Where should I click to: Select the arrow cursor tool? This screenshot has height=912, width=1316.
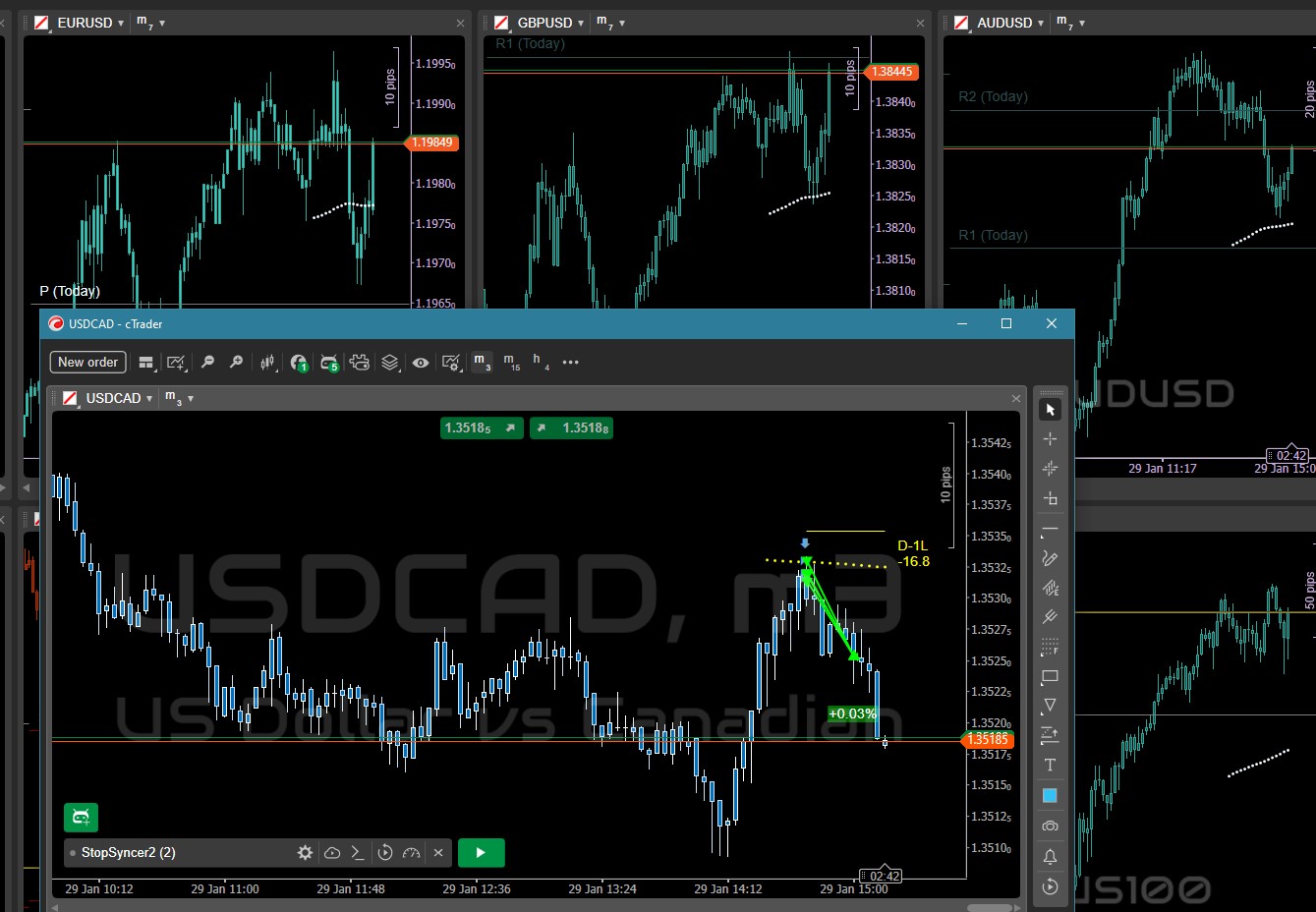coord(1050,410)
